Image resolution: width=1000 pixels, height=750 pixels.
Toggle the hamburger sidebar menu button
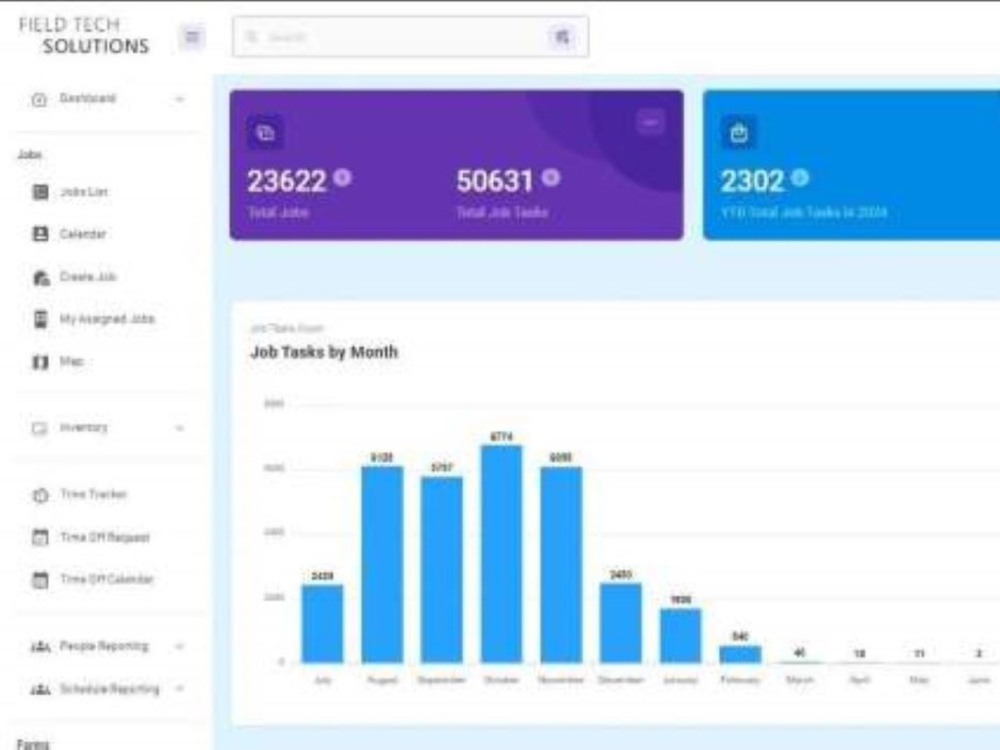[192, 37]
